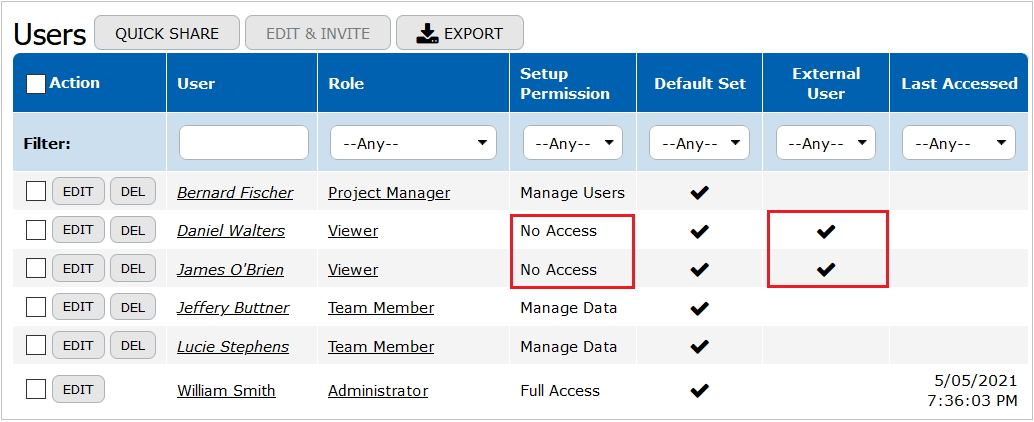Screen dimensions: 1034x422
Task: Click Default Set checkmark for Lucie Stephens
Action: (699, 346)
